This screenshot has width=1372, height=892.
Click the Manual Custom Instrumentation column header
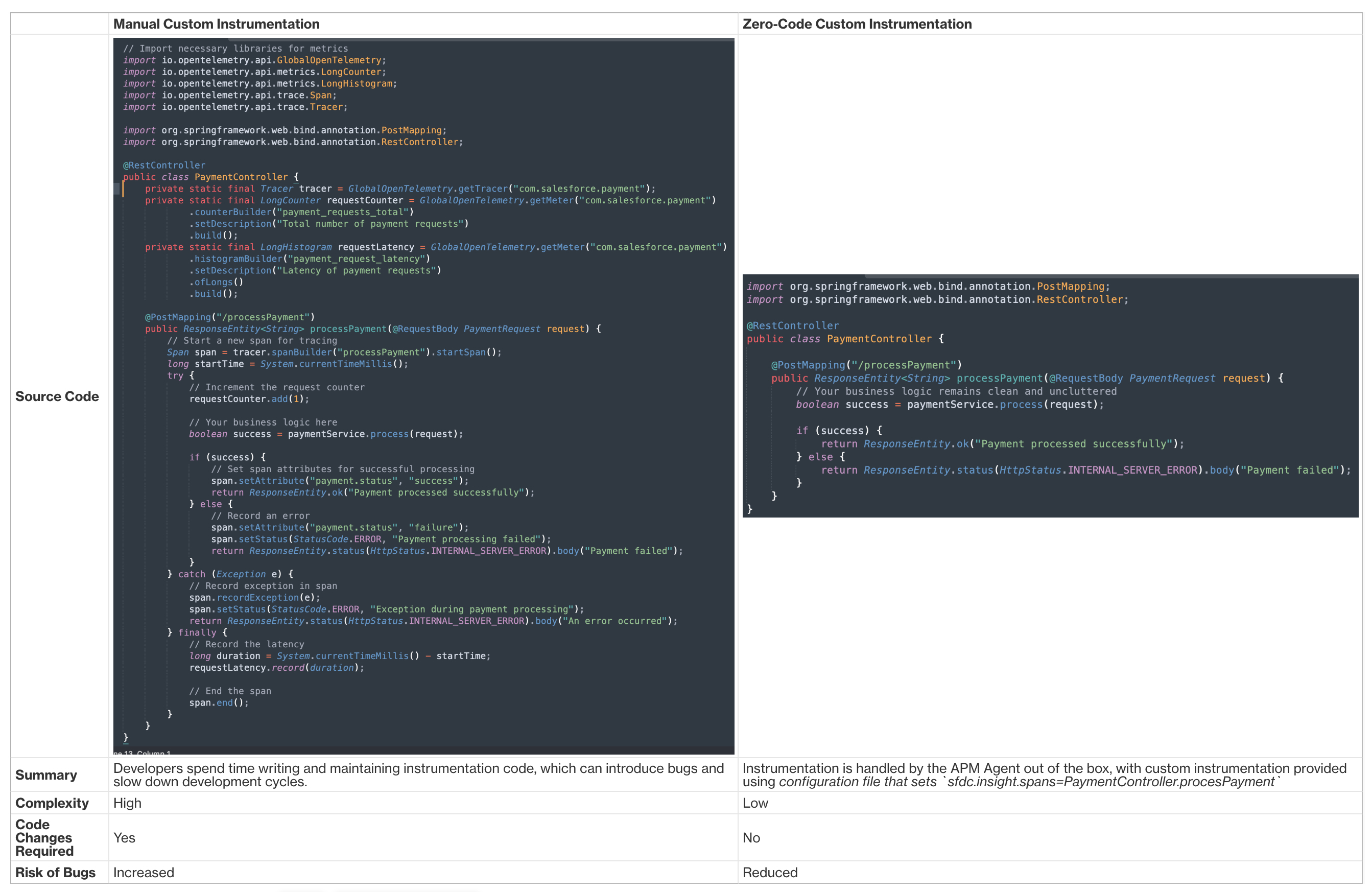pyautogui.click(x=216, y=24)
